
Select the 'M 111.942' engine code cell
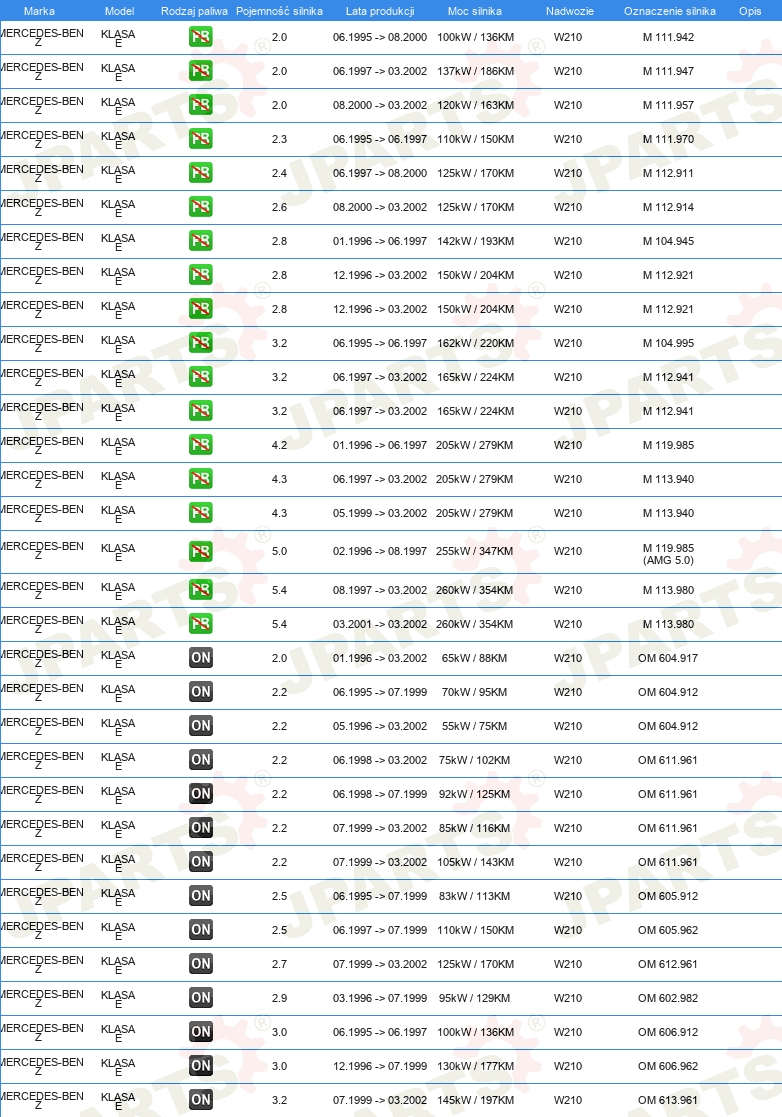(x=668, y=37)
